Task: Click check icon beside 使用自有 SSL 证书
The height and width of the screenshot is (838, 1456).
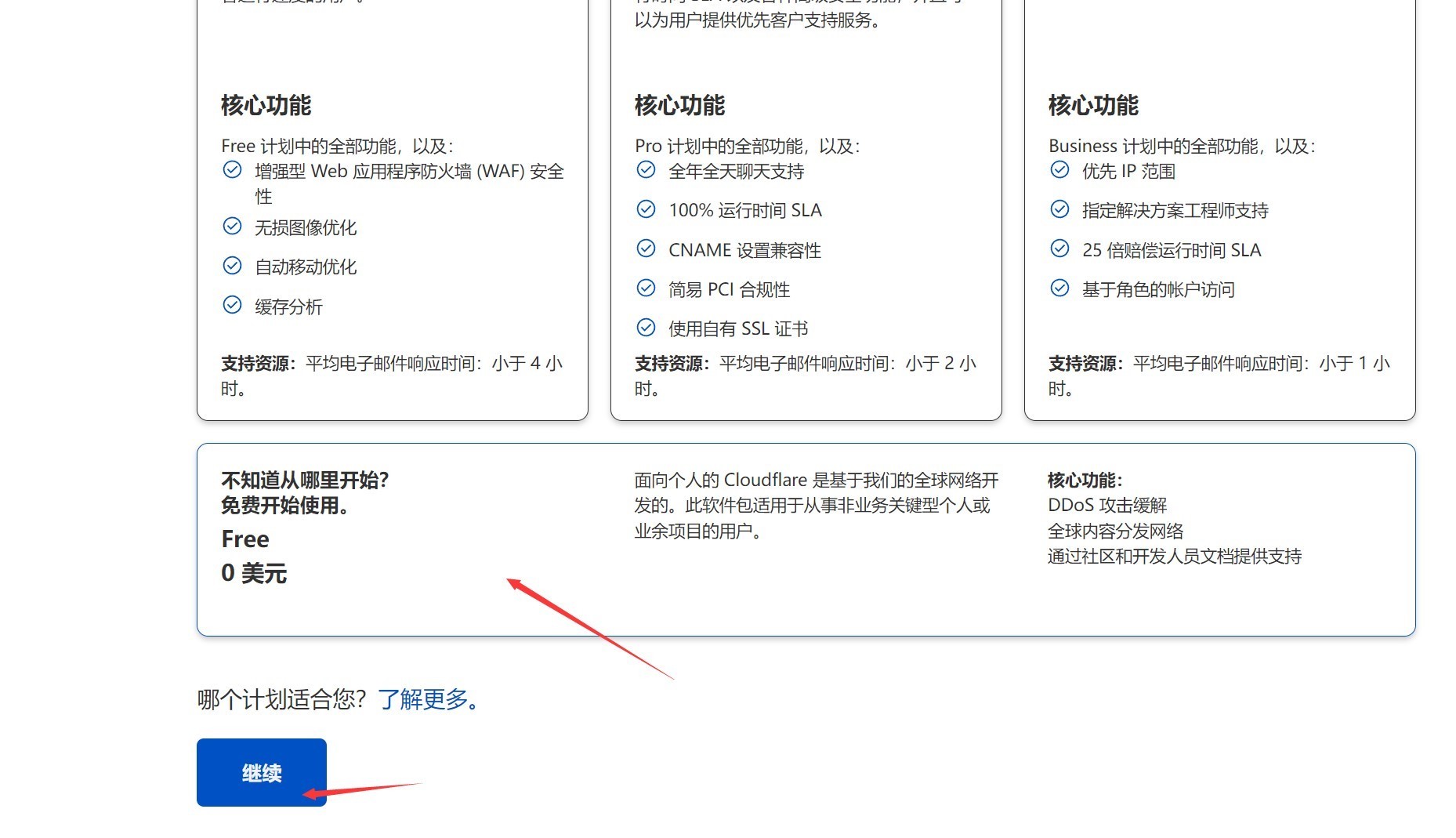Action: click(647, 328)
